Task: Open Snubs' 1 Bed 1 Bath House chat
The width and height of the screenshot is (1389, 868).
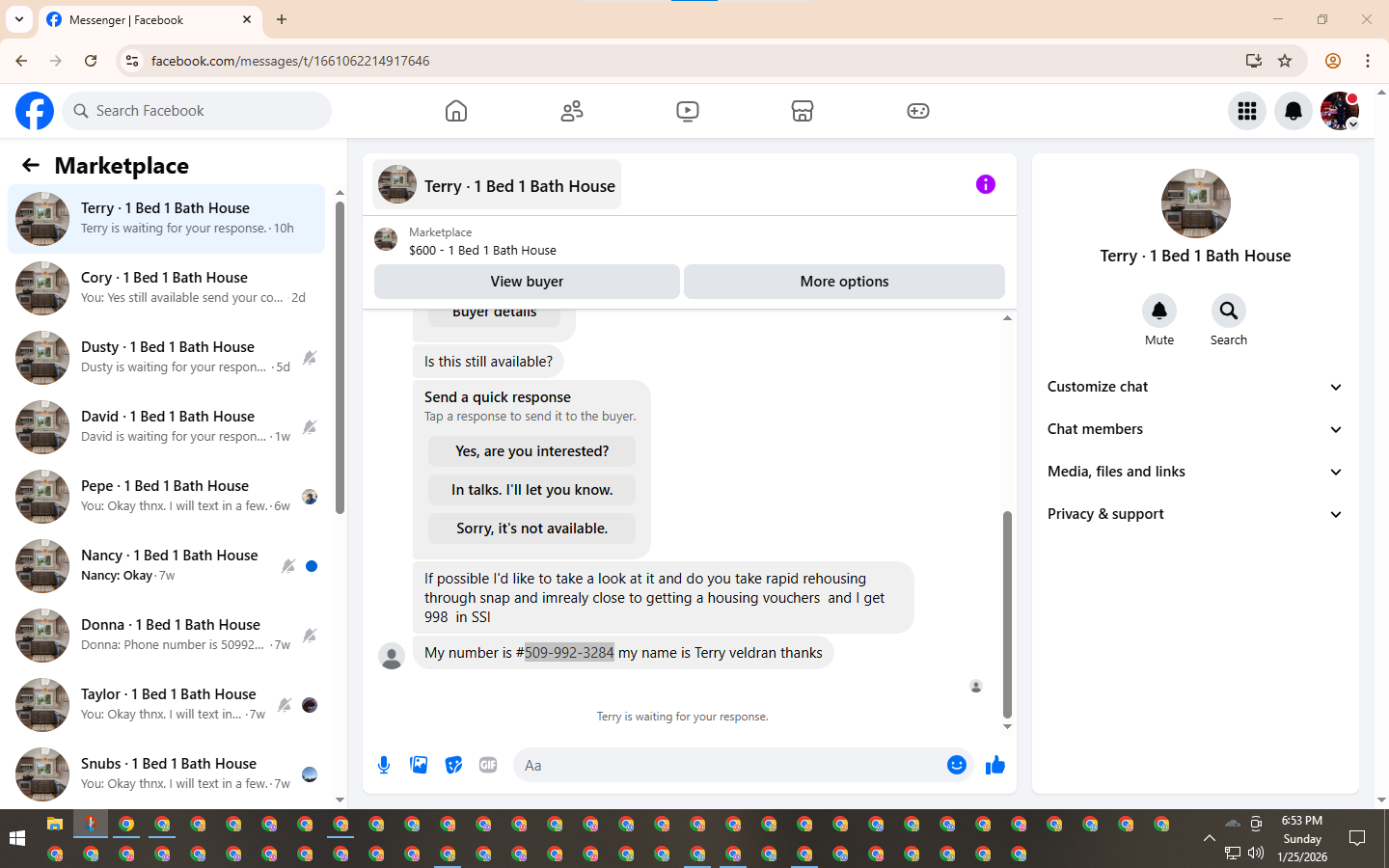Action: [x=166, y=774]
